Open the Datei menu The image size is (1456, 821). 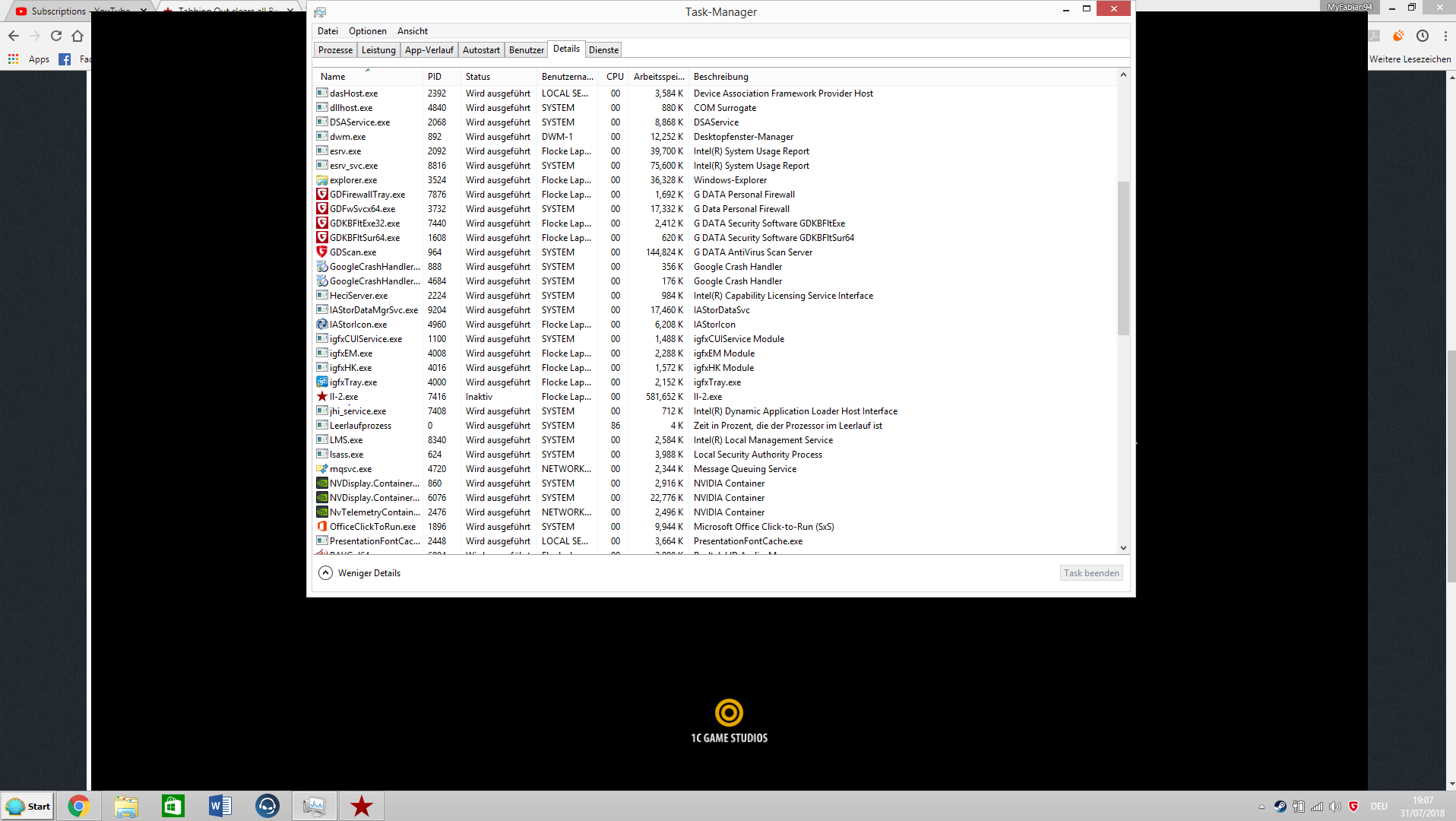tap(328, 31)
